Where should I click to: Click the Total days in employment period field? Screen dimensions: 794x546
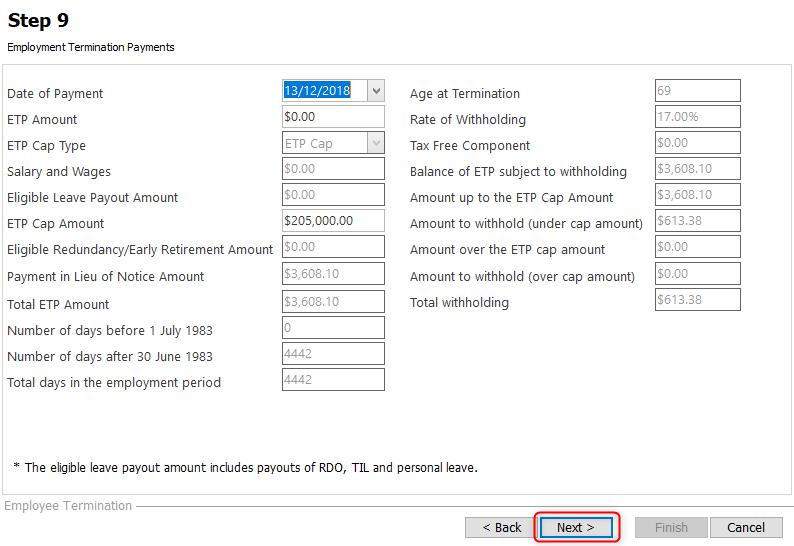[x=333, y=379]
